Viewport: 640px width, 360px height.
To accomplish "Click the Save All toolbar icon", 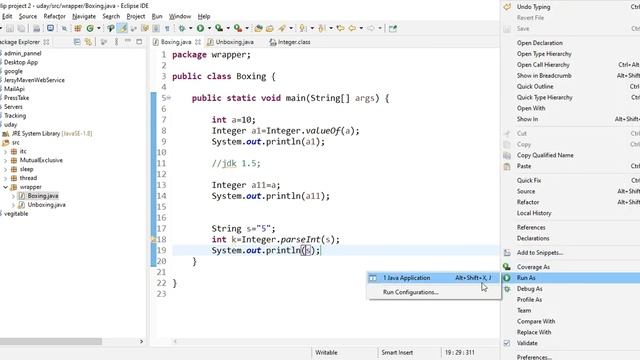I will (21, 28).
